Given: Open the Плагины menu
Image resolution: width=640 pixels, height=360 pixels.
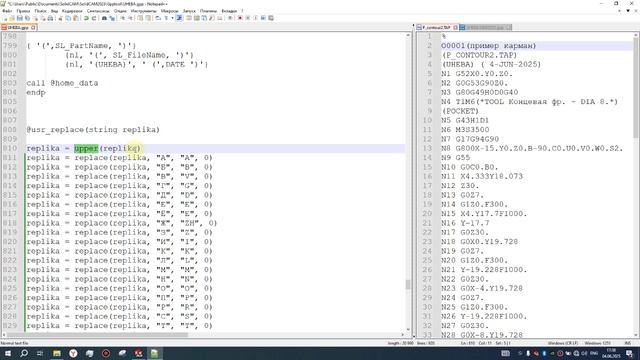Looking at the screenshot, I should (208, 11).
